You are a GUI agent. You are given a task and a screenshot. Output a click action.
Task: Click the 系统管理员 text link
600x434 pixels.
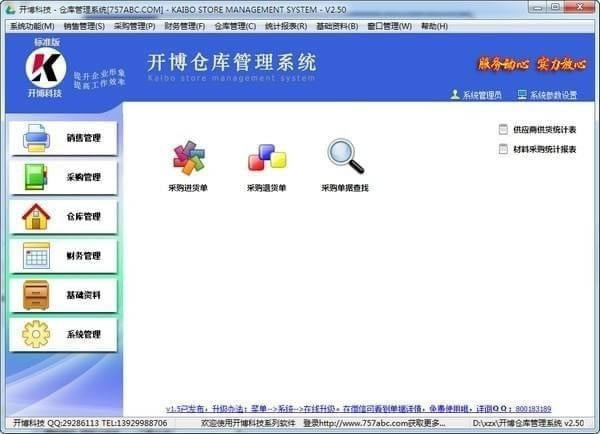482,95
